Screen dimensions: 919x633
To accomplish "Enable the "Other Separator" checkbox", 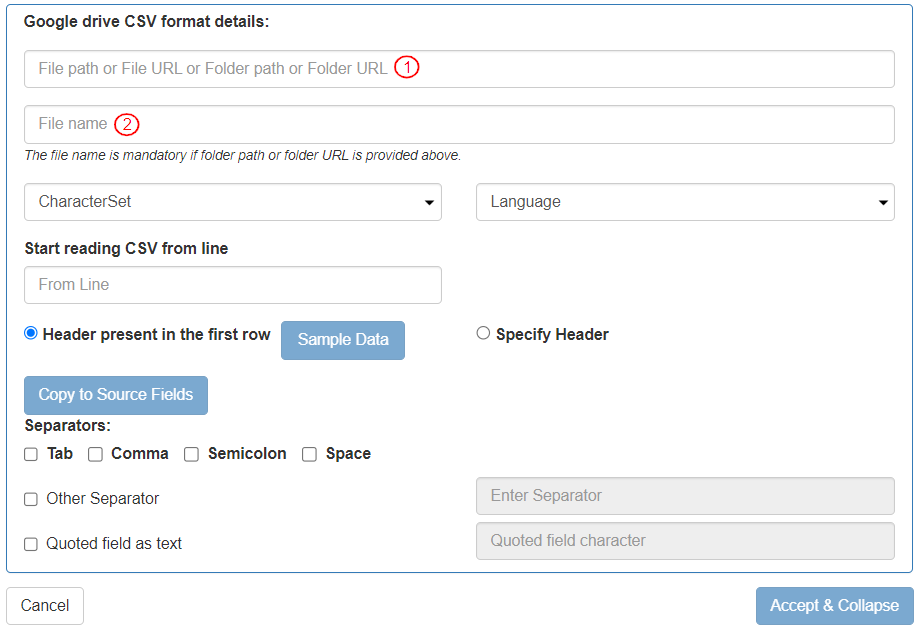I will tap(30, 499).
